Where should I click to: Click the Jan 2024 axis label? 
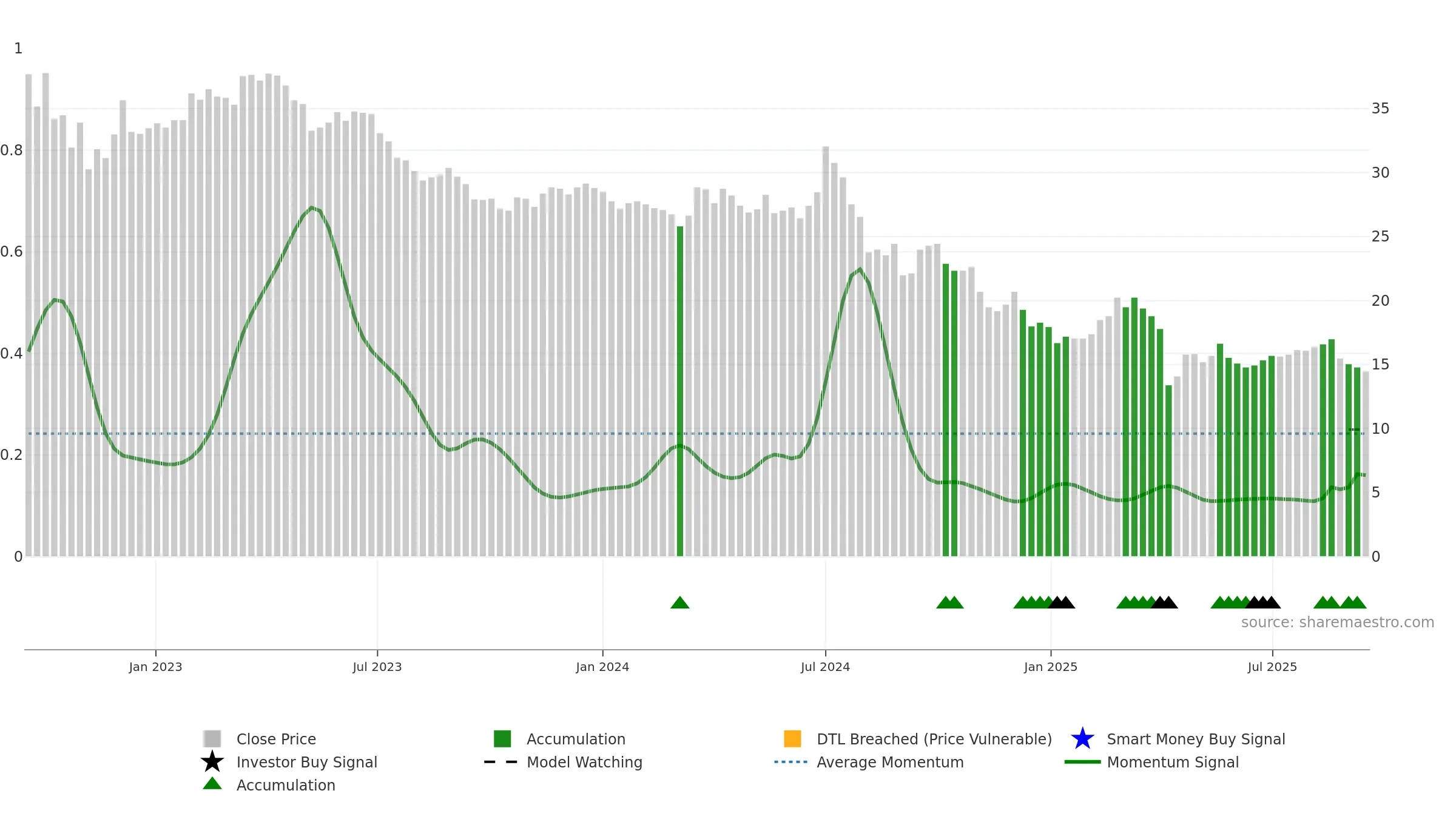click(x=602, y=667)
